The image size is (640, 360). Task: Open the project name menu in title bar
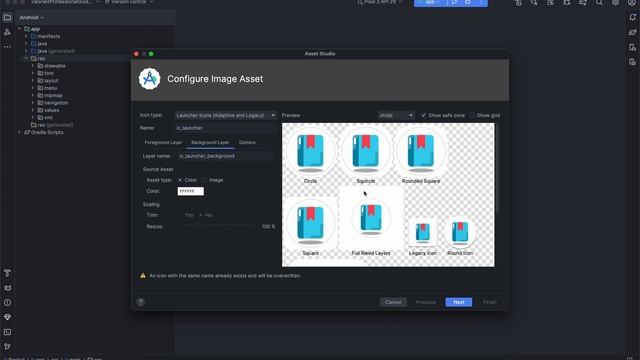pos(64,2)
